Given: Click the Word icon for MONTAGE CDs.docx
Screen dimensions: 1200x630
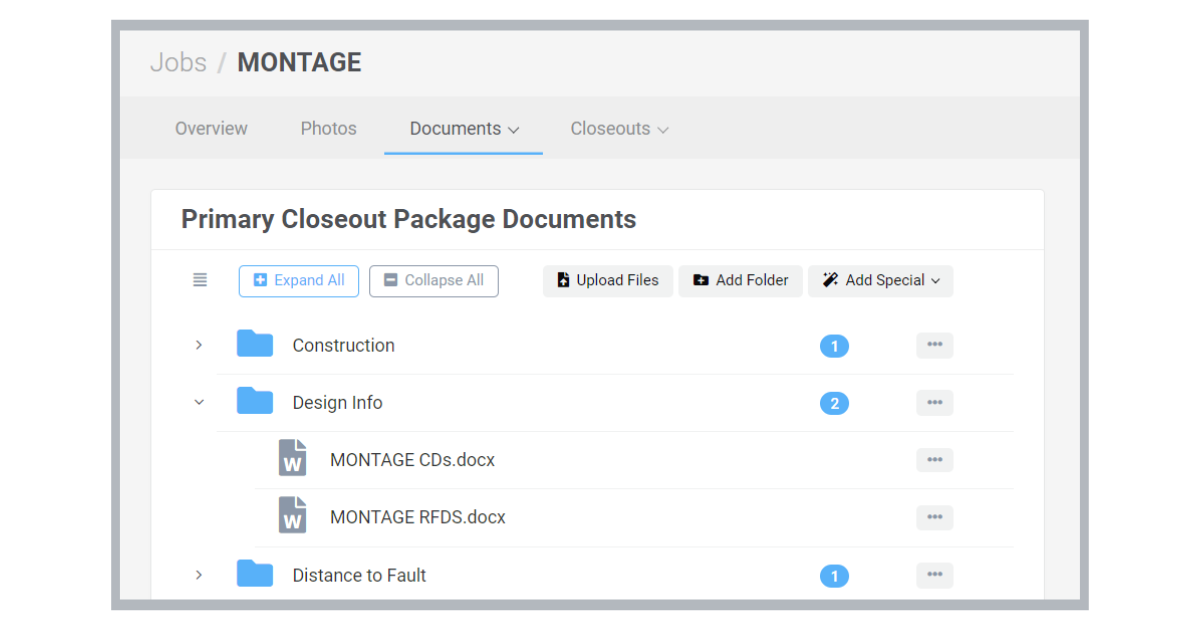Looking at the screenshot, I should pos(292,459).
